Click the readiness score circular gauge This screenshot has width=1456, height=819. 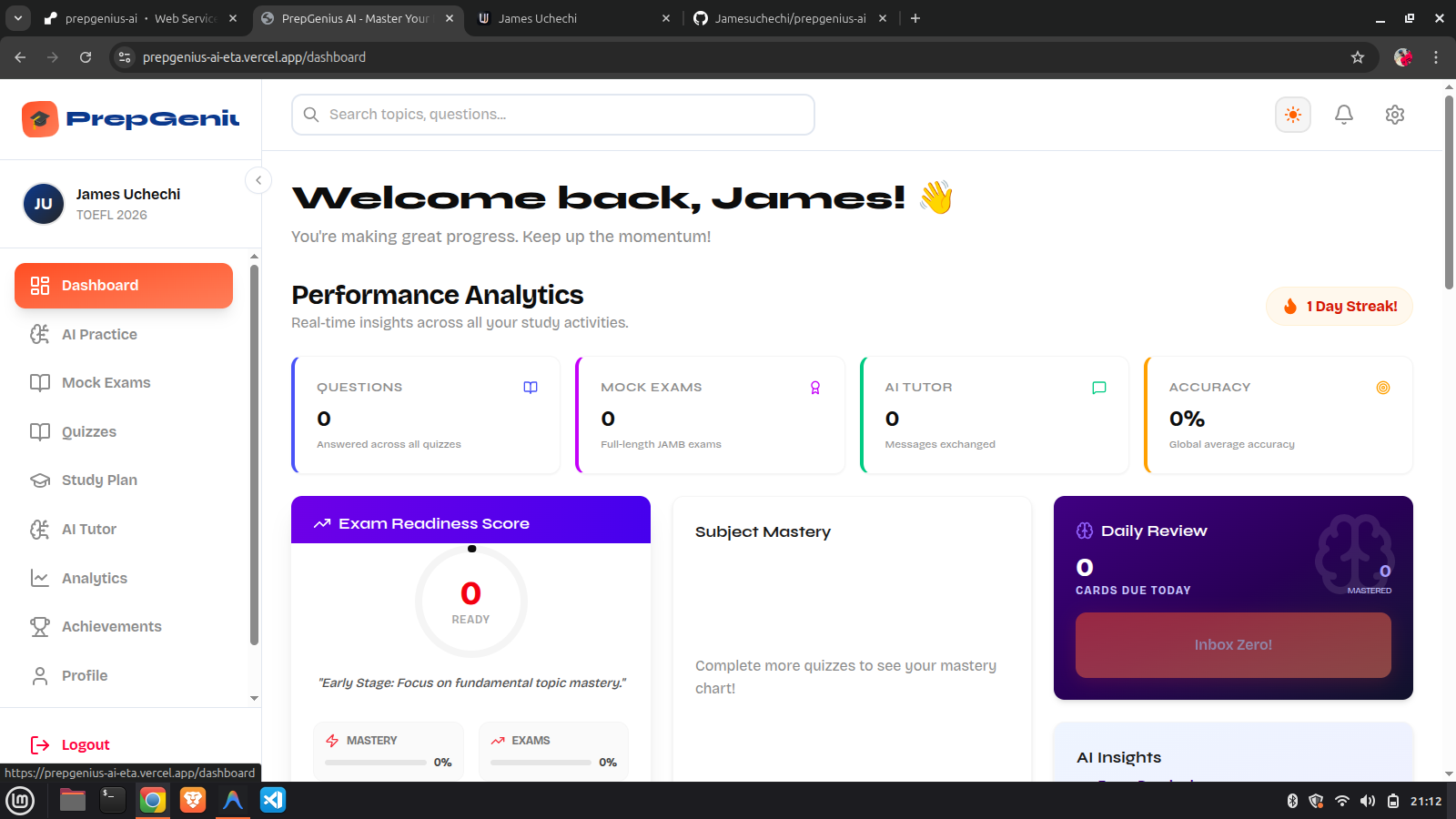point(471,602)
